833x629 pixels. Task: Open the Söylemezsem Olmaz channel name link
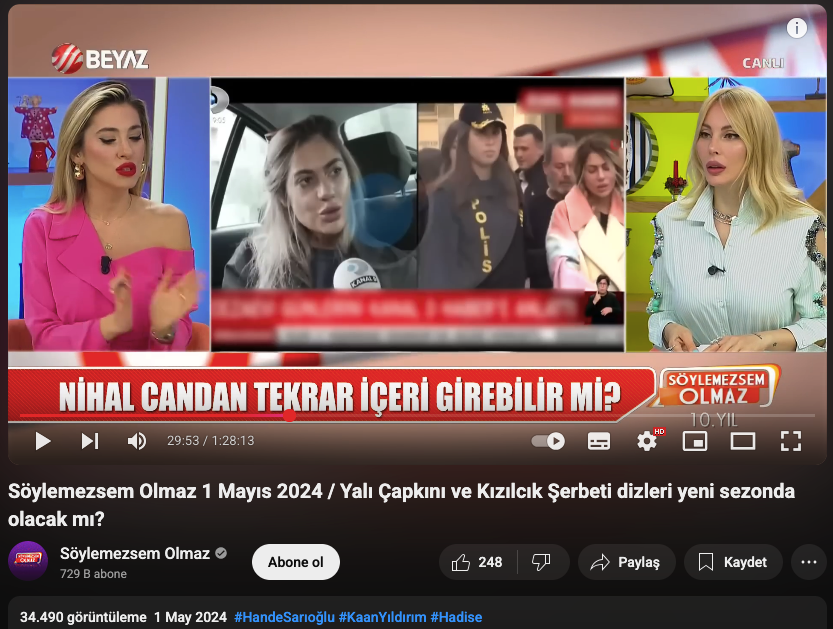(x=135, y=554)
